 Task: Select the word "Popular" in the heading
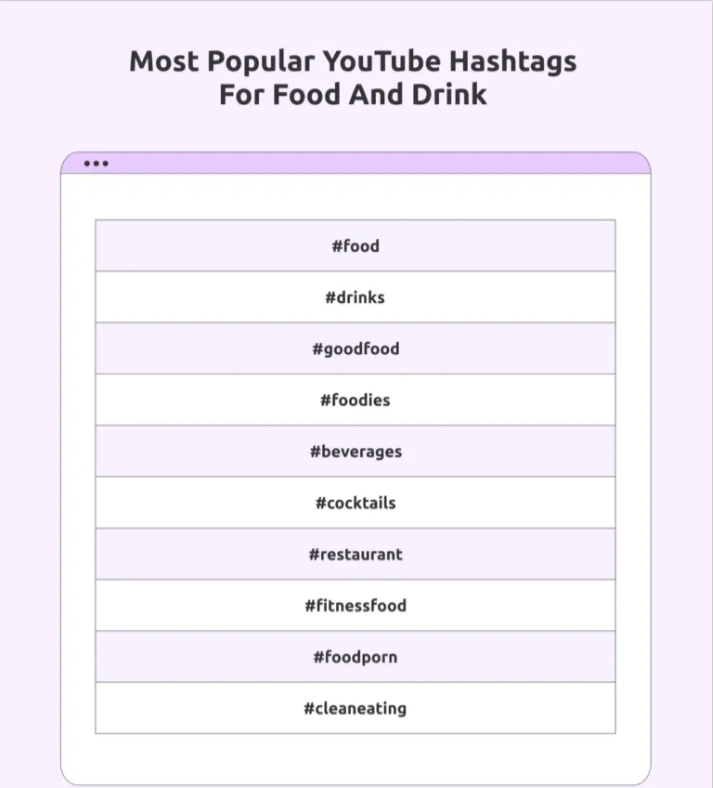click(261, 61)
